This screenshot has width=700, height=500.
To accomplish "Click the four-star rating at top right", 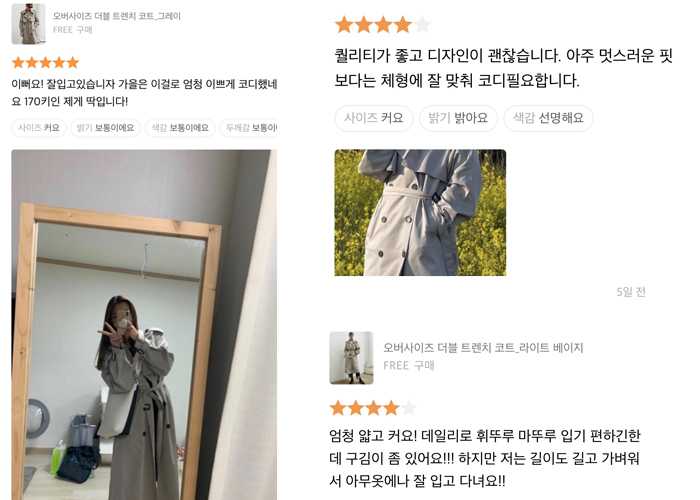I will [383, 25].
